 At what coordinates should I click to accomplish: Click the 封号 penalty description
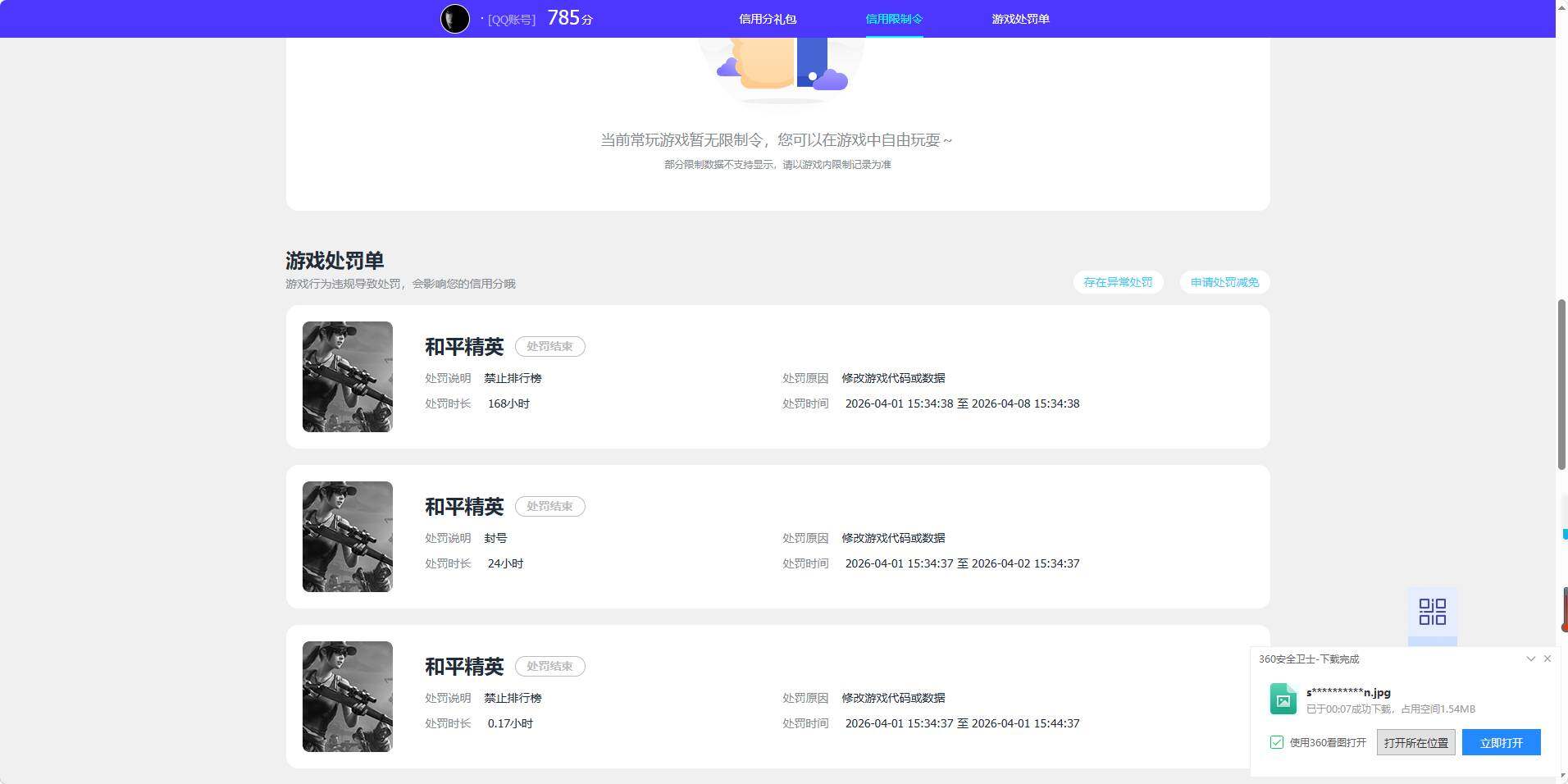[495, 538]
